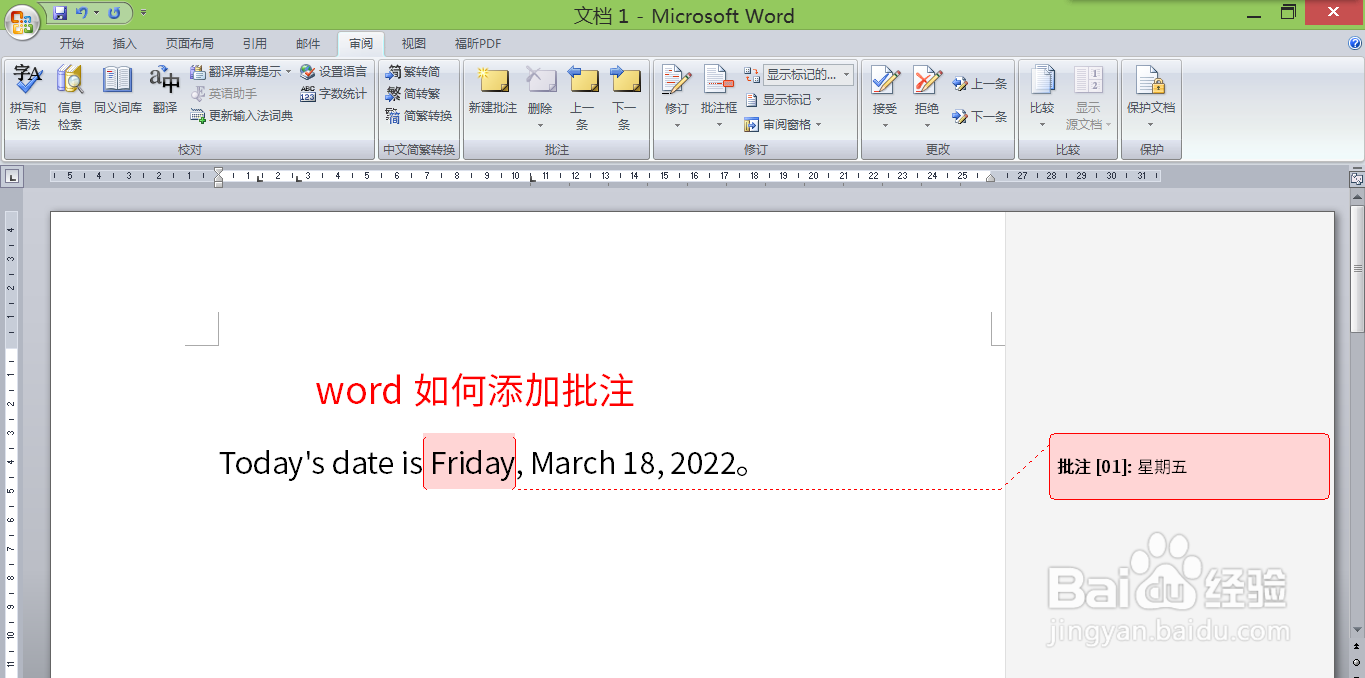Screen dimensions: 1365x678
Task: Expand the 显示标记 show markup menu
Action: coord(783,100)
